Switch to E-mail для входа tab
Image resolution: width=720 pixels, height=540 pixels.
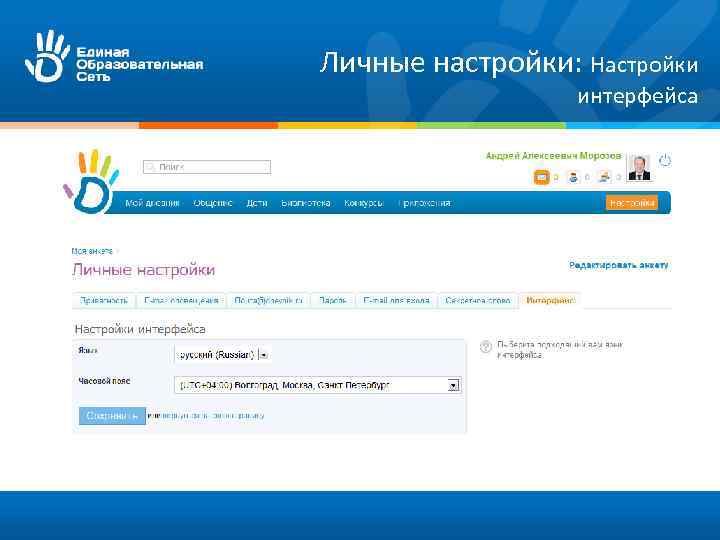point(397,300)
